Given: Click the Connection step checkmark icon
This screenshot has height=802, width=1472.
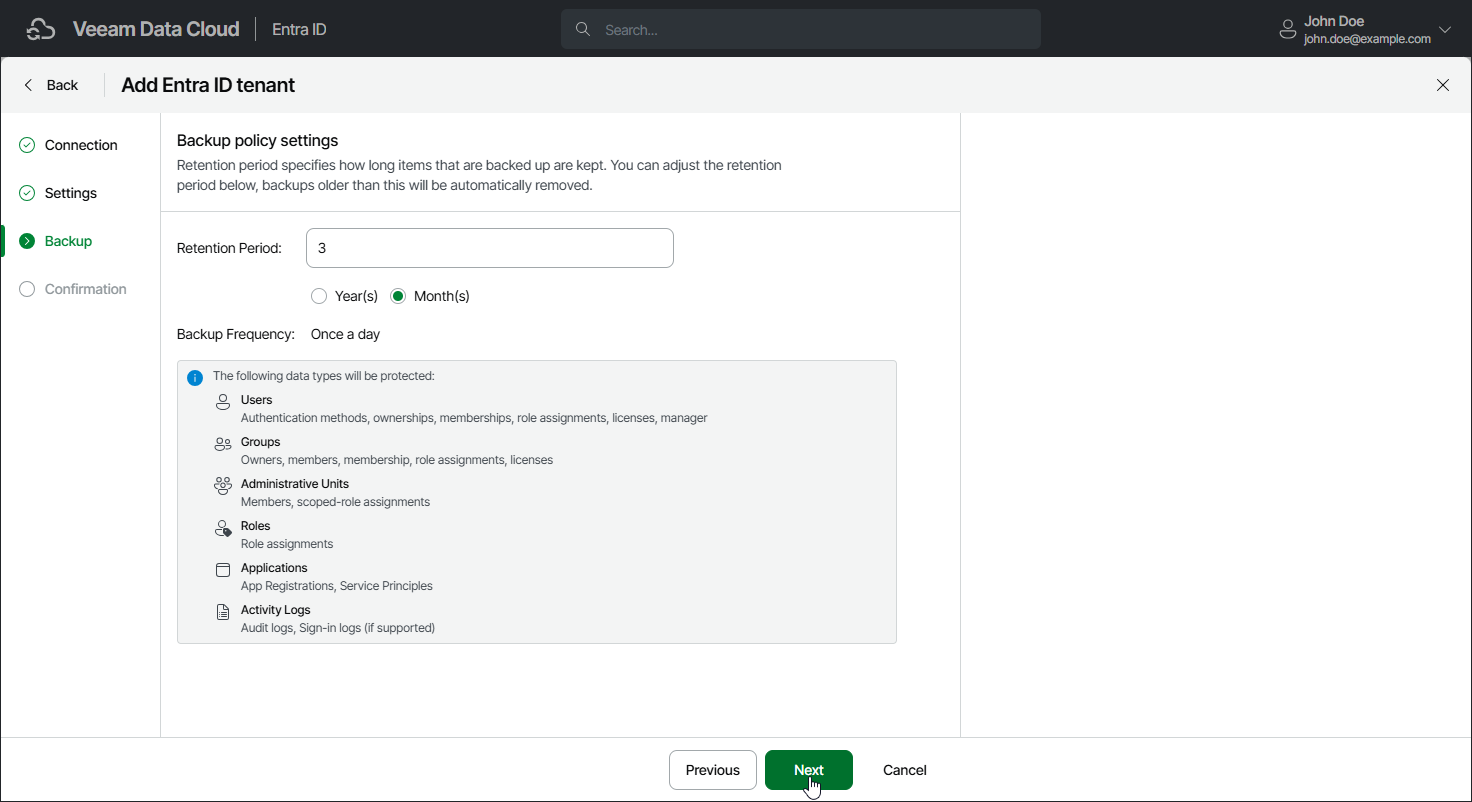Looking at the screenshot, I should (27, 145).
